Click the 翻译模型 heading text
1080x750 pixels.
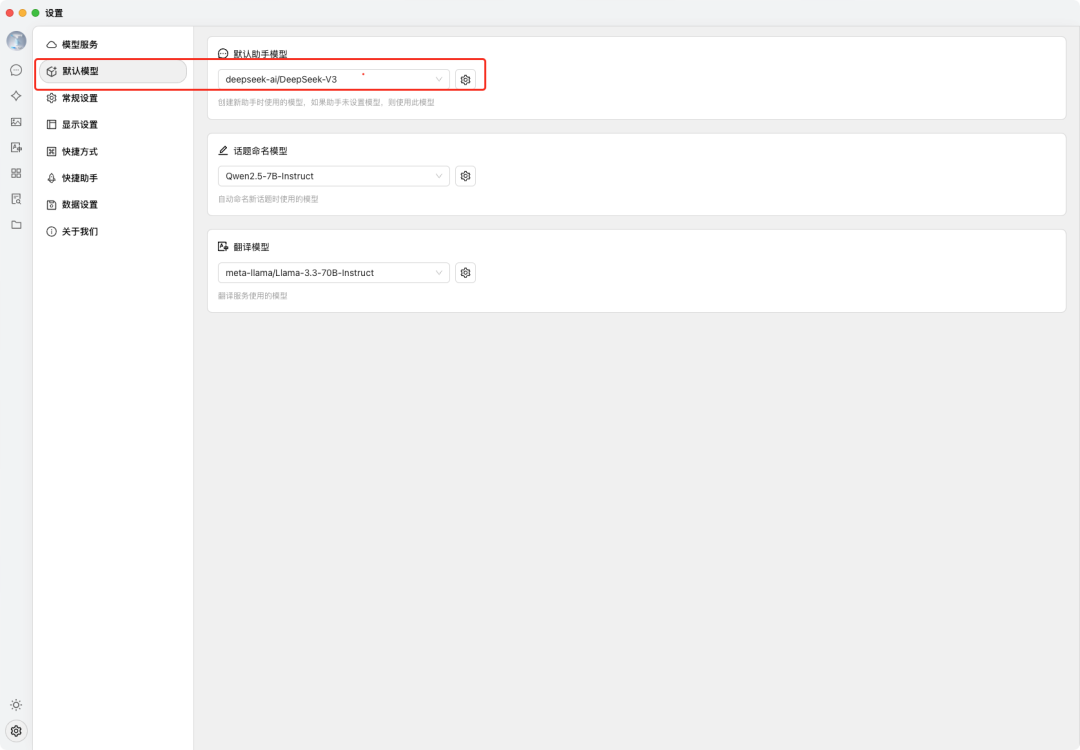[x=251, y=247]
